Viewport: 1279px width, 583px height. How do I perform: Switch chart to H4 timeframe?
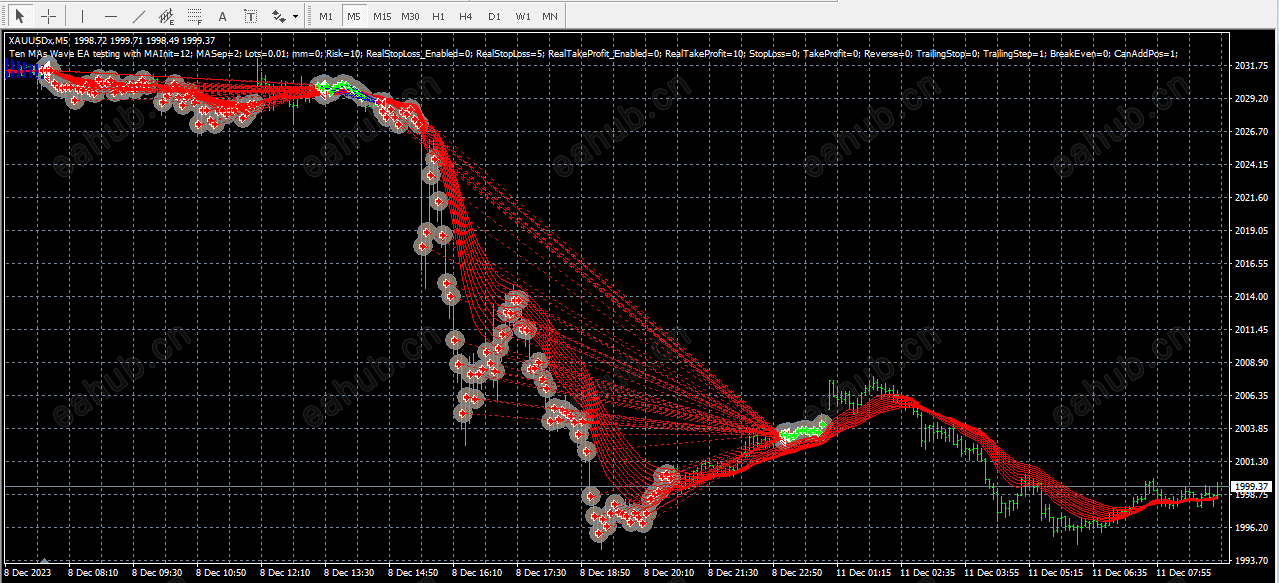(466, 17)
